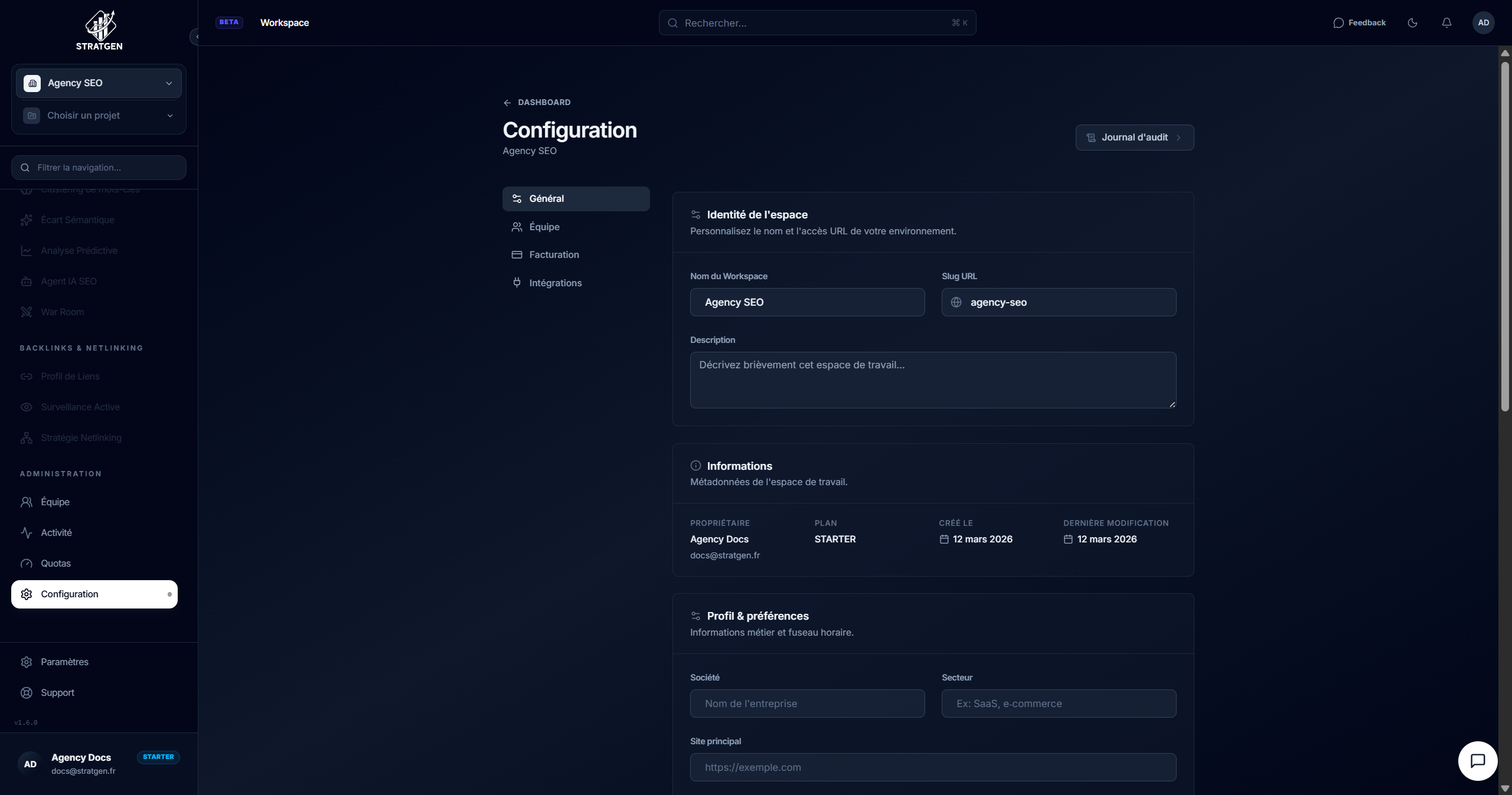Switch to the Intégrations tab
Viewport: 1512px width, 795px height.
point(554,283)
